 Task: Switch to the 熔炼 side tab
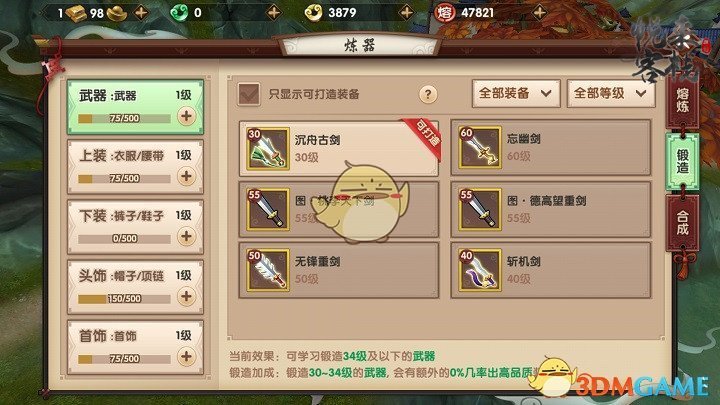682,101
